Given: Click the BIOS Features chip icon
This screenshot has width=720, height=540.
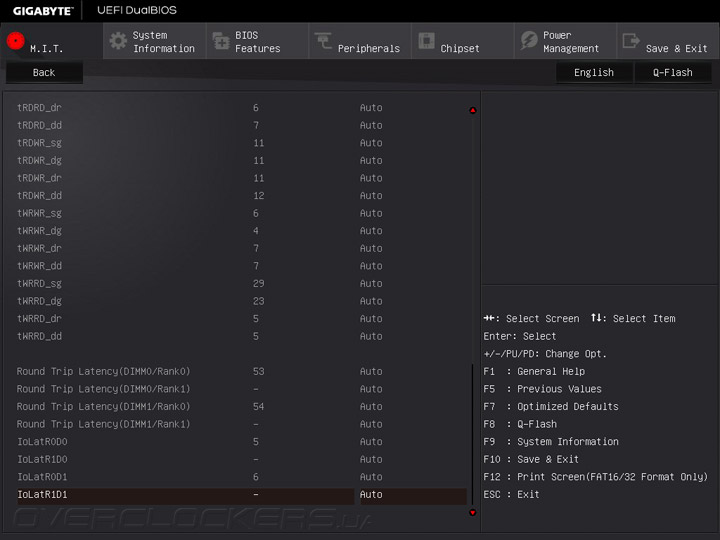Looking at the screenshot, I should (x=220, y=41).
